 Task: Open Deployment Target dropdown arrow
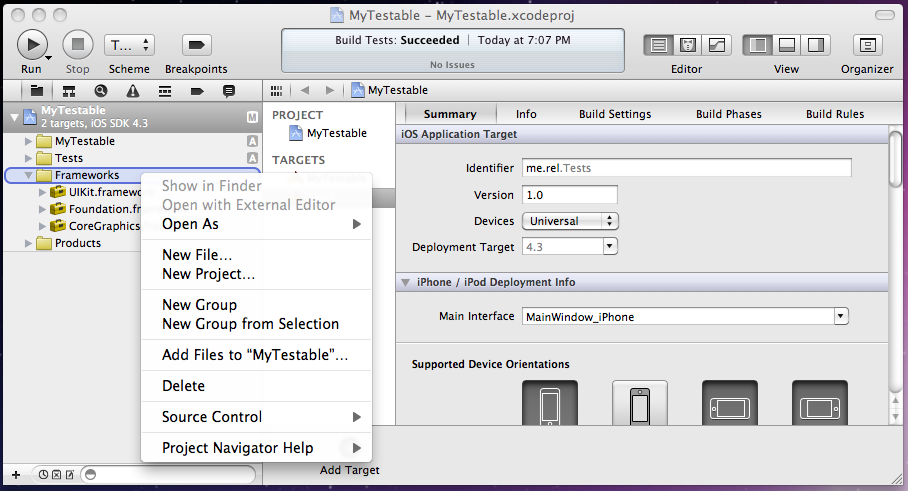(x=609, y=247)
